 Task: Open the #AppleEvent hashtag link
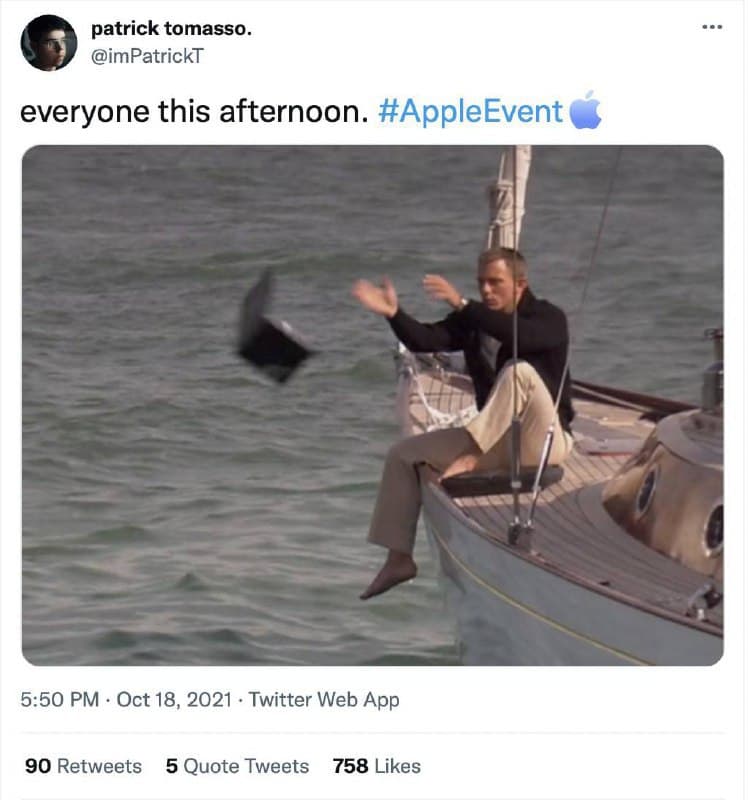[471, 111]
